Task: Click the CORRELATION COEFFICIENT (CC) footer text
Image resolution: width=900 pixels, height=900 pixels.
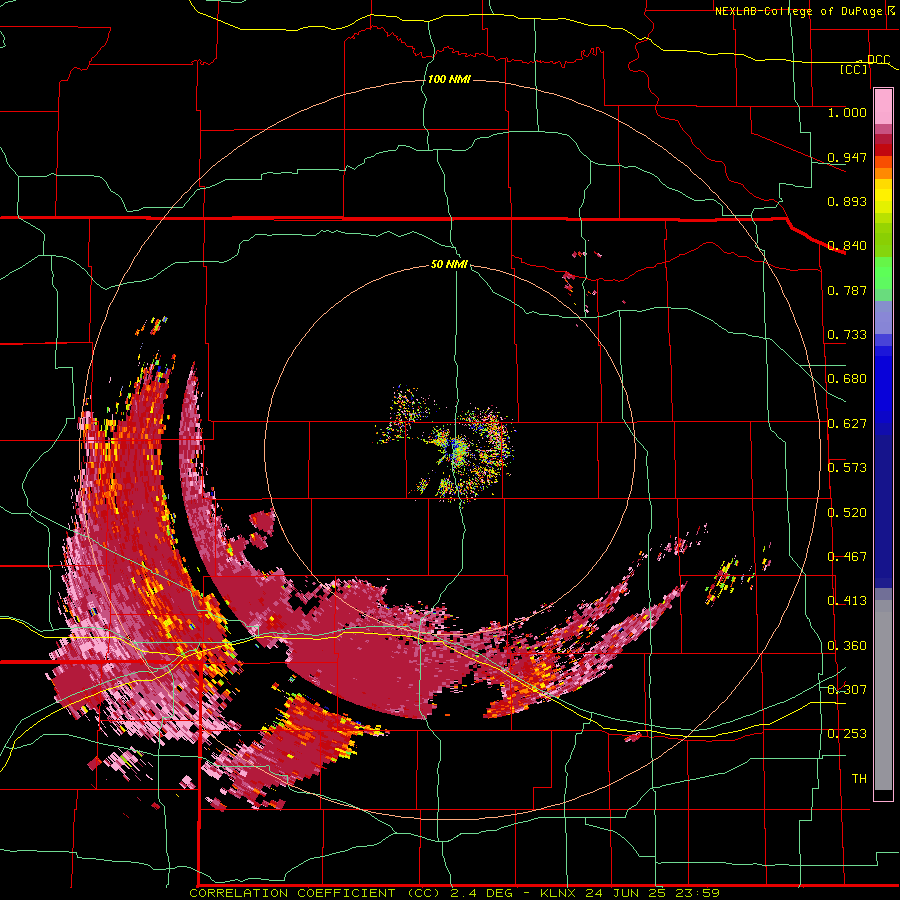Action: click(x=314, y=893)
